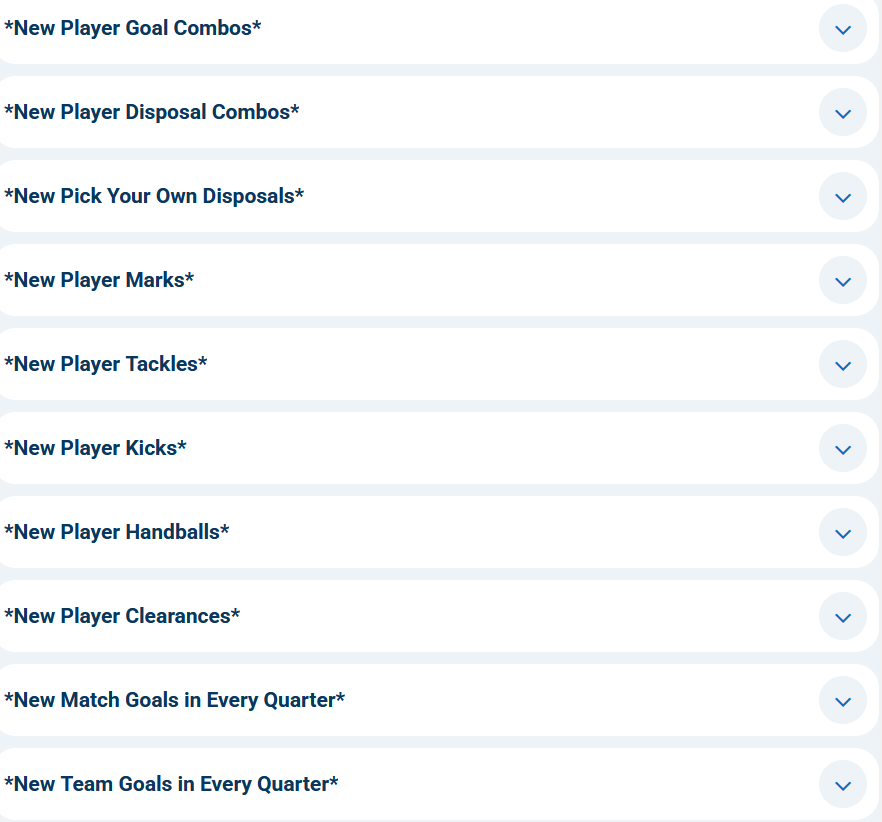The width and height of the screenshot is (882, 822).
Task: Expand the New Player Tackles chevron
Action: [x=843, y=365]
